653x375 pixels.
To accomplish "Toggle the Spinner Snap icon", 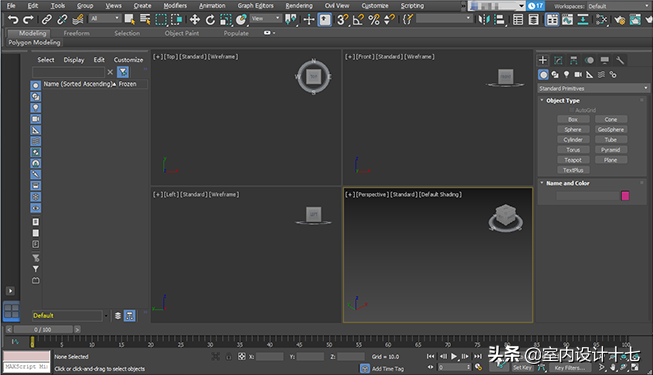I will click(389, 20).
